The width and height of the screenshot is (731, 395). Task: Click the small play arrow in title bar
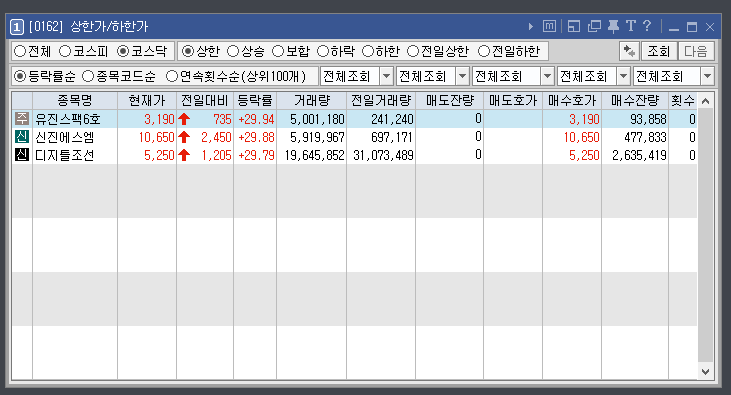tap(531, 27)
